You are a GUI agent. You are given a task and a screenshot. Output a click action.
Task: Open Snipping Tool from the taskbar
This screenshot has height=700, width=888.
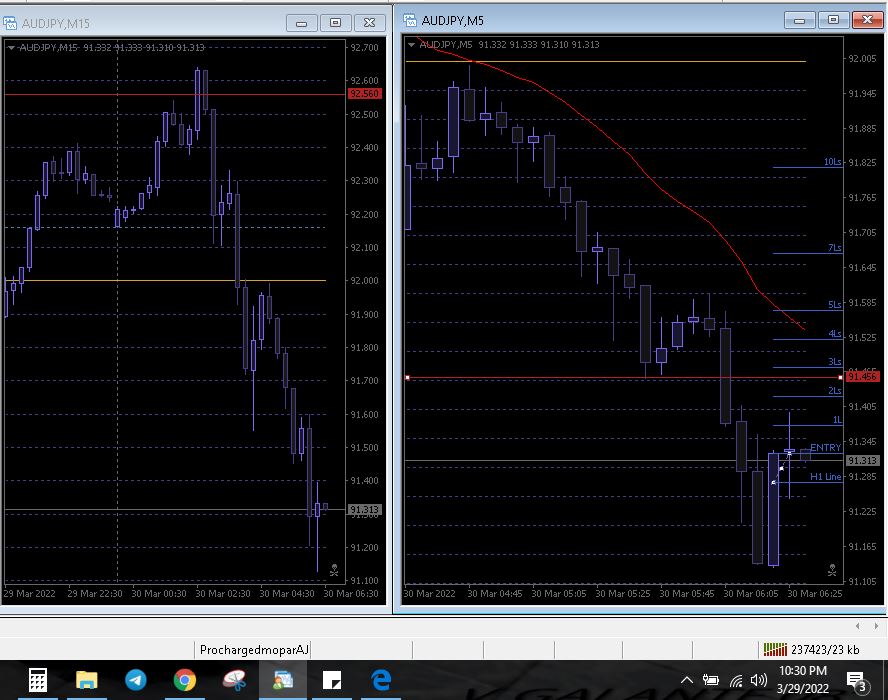[x=234, y=680]
